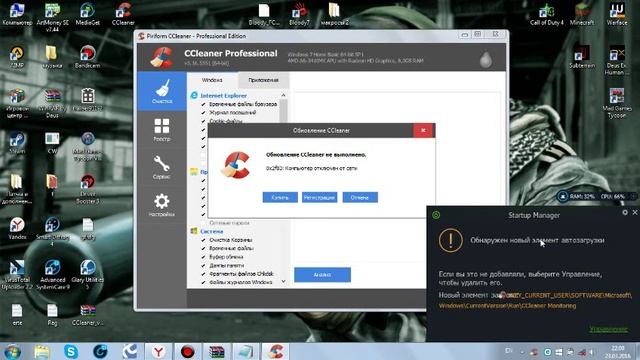Screen dimensions: 640x360
Task: Open the Steam desktop shortcut
Action: pyautogui.click(x=17, y=143)
